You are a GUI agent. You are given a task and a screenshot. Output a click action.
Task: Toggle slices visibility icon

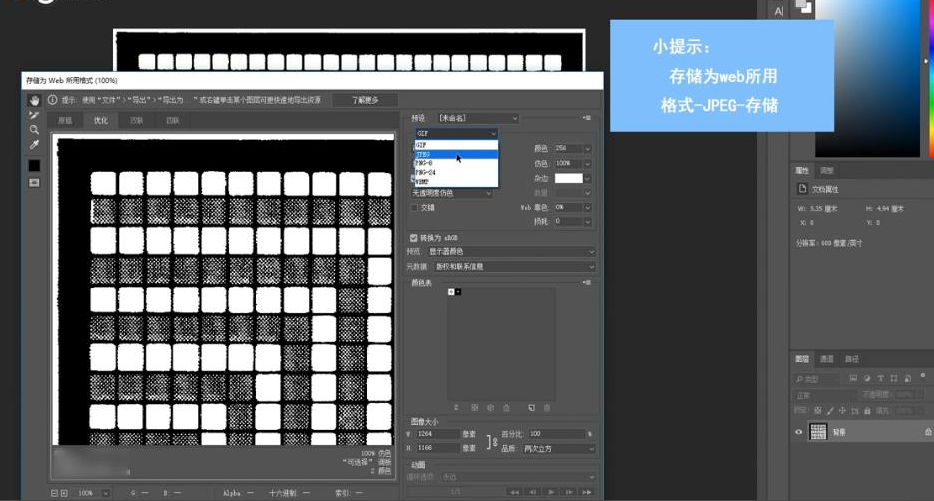click(x=34, y=183)
